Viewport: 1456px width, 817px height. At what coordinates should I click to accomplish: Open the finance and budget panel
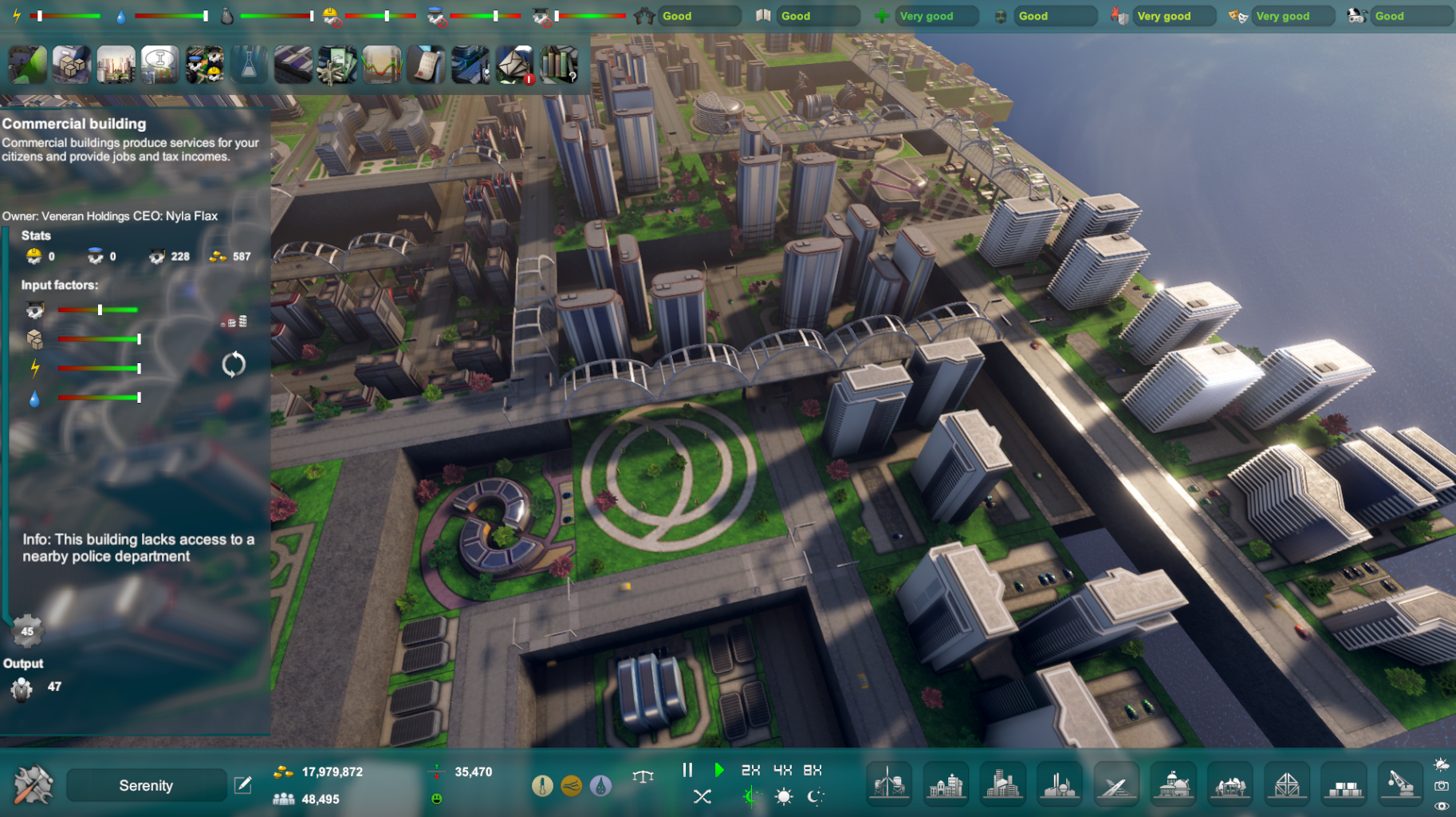click(x=336, y=65)
